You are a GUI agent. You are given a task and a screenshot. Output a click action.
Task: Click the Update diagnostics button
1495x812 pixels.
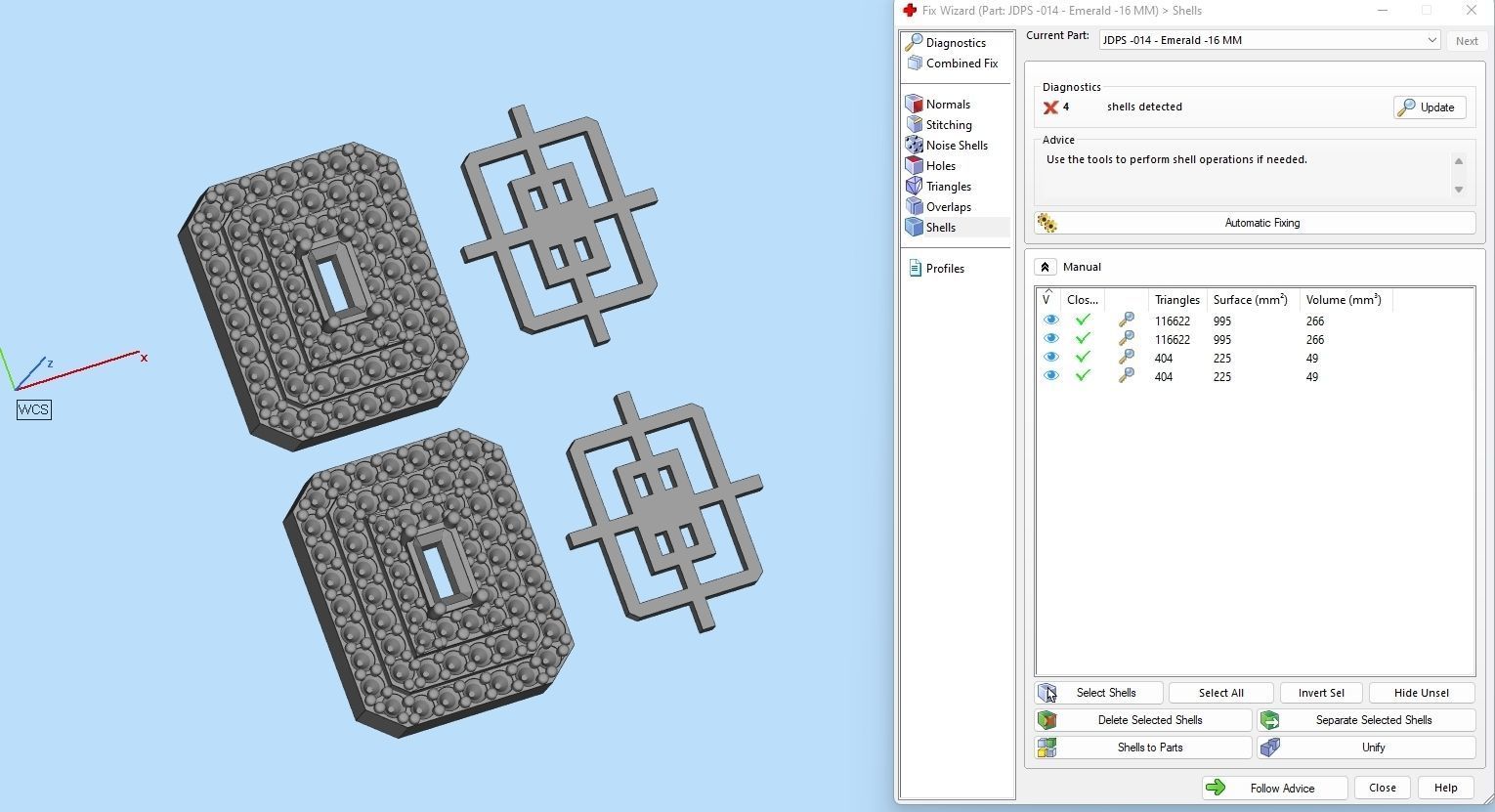click(1430, 107)
